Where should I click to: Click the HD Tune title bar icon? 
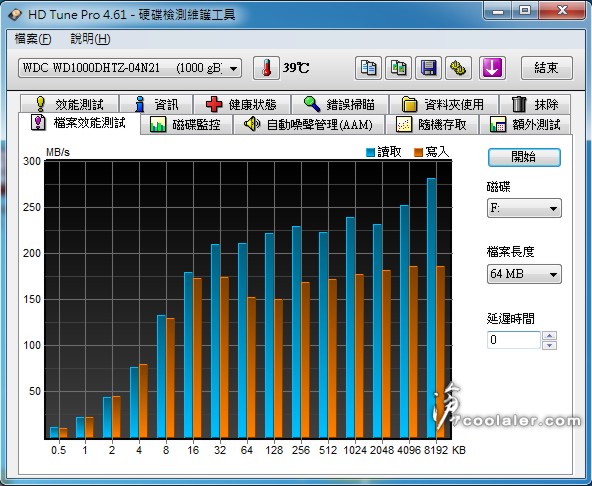[15, 14]
